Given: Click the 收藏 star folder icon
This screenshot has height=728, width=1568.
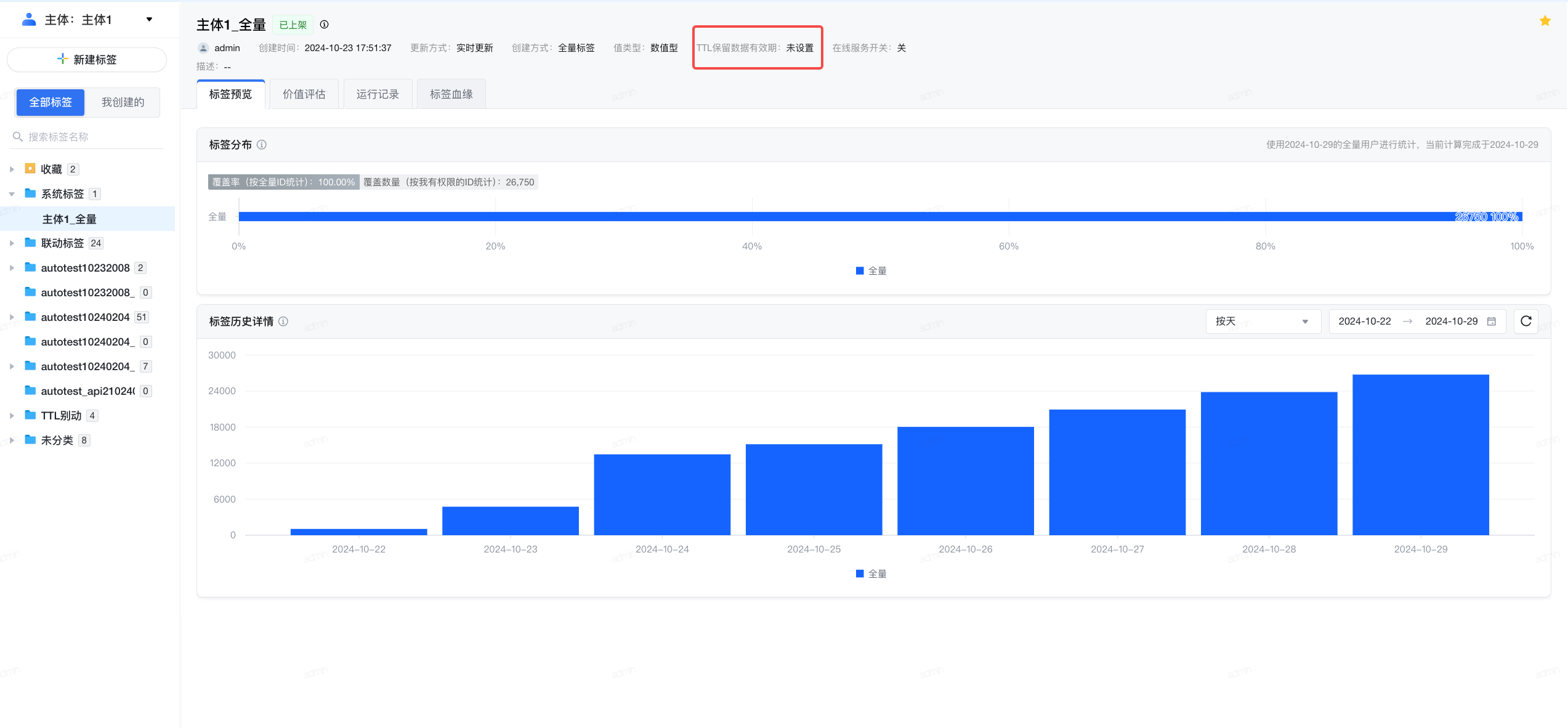Looking at the screenshot, I should pyautogui.click(x=30, y=168).
